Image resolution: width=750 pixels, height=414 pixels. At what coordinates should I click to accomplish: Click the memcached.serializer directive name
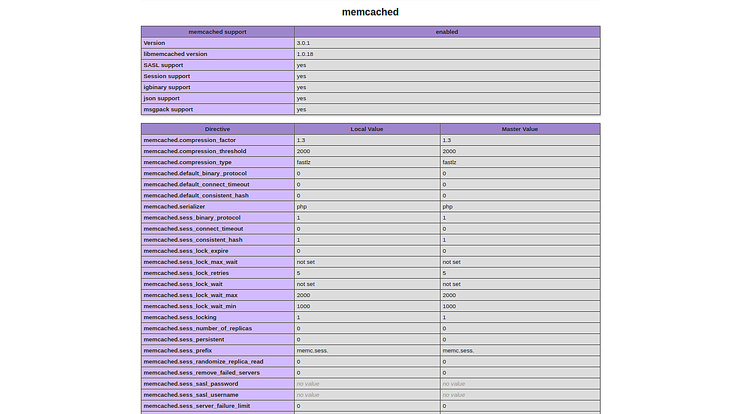pos(174,206)
